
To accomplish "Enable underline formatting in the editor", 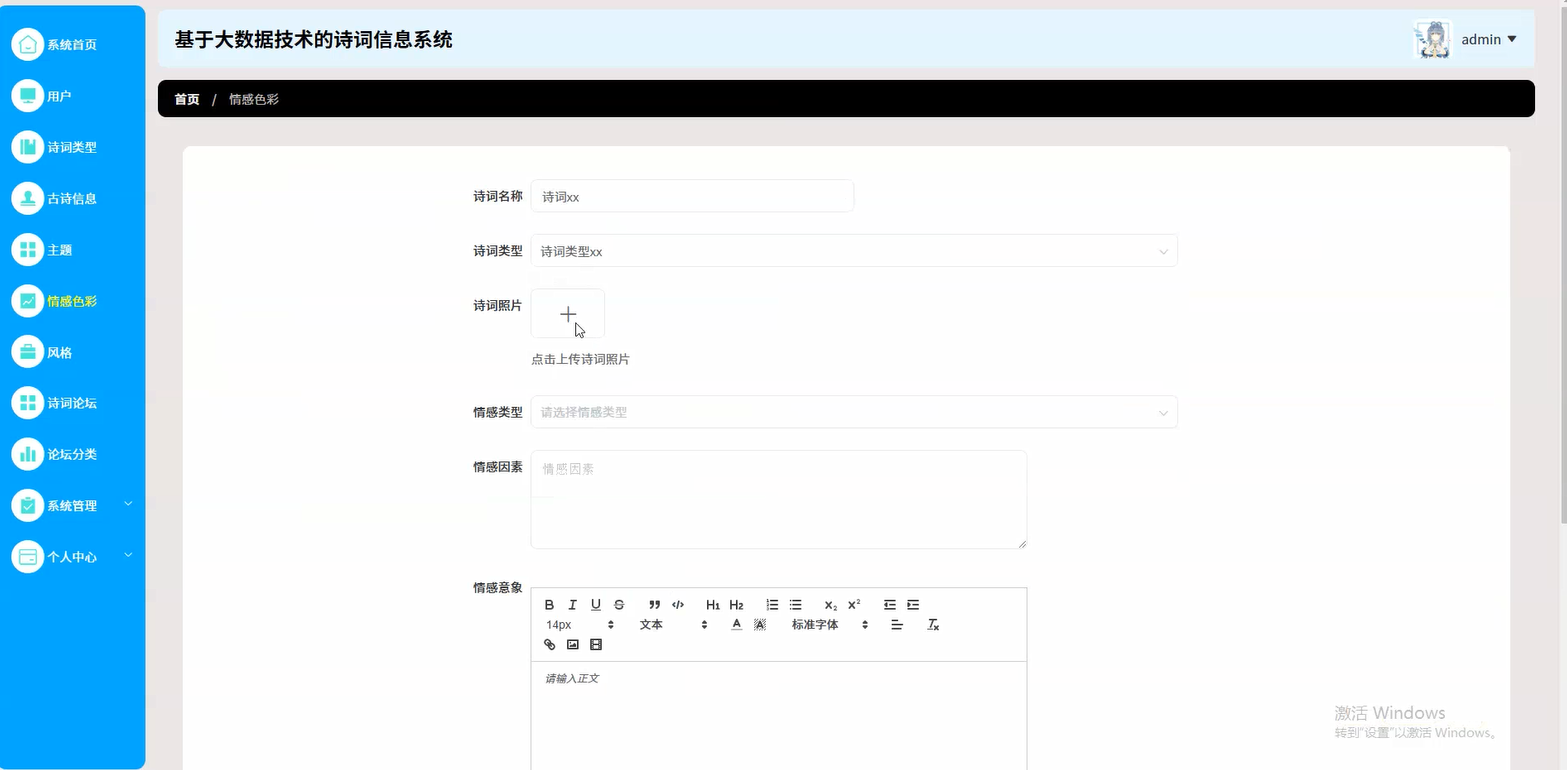I will tap(595, 604).
